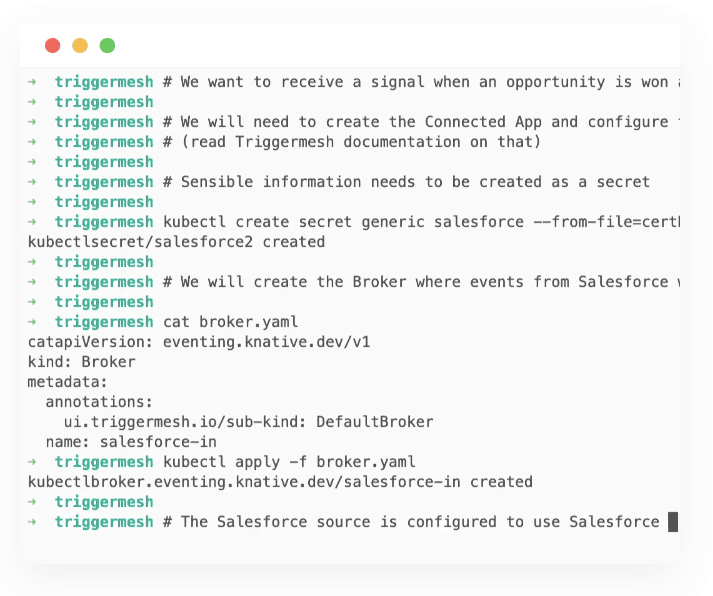Click the red close window button
Screen dimensions: 713x596
(53, 45)
